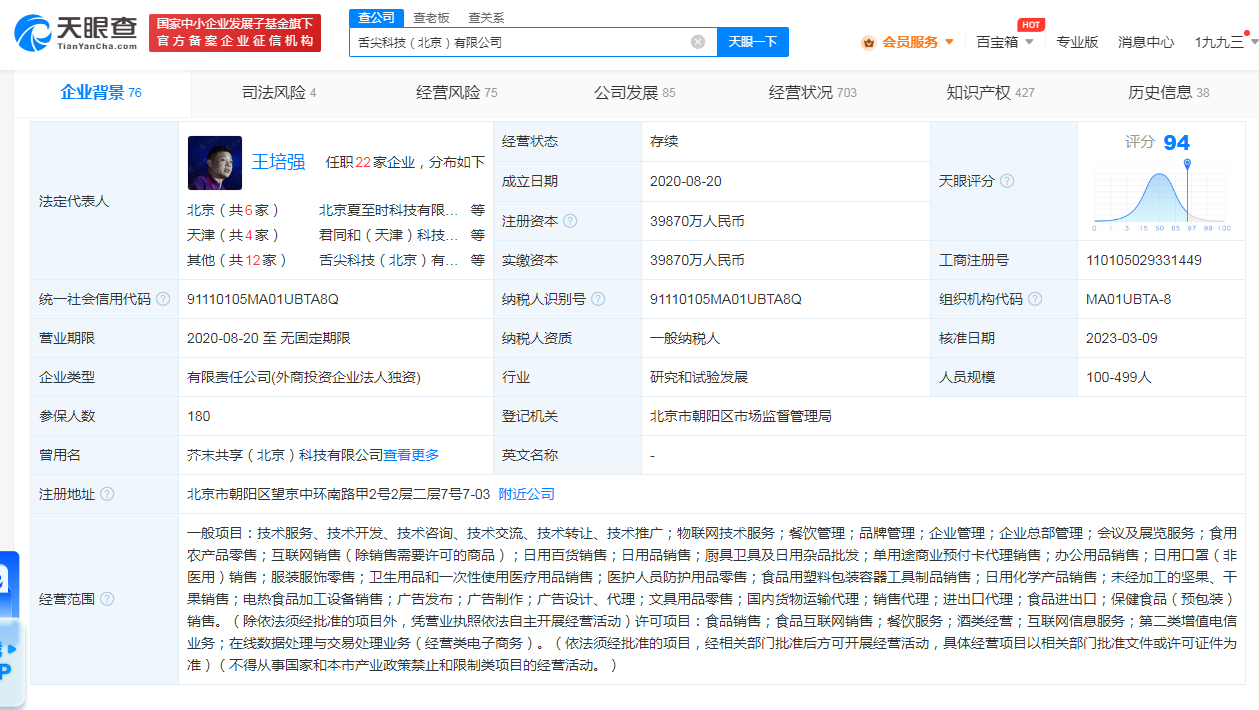The image size is (1259, 710).
Task: Open help icon next to 统一社会信用代码
Action: pos(163,299)
